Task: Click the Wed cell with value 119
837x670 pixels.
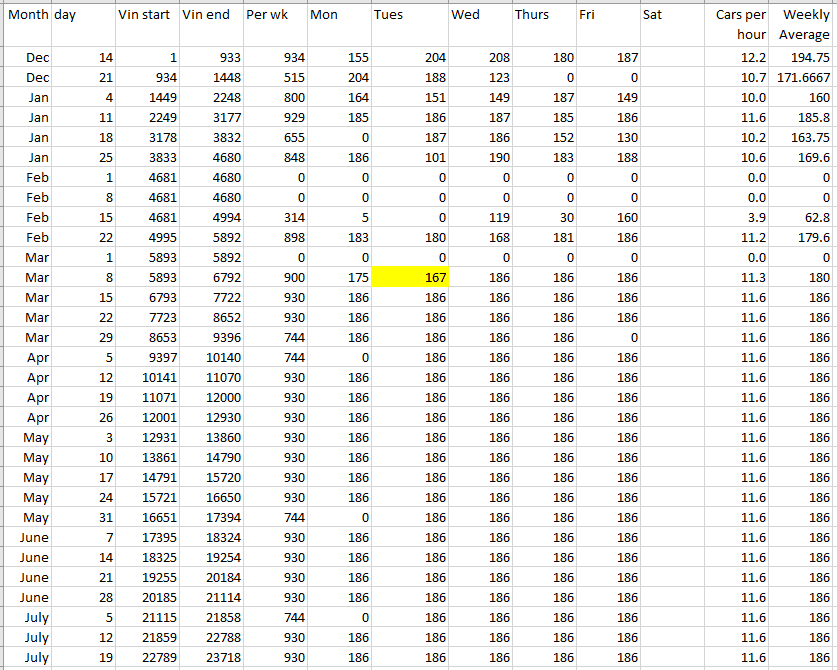Action: [x=479, y=217]
